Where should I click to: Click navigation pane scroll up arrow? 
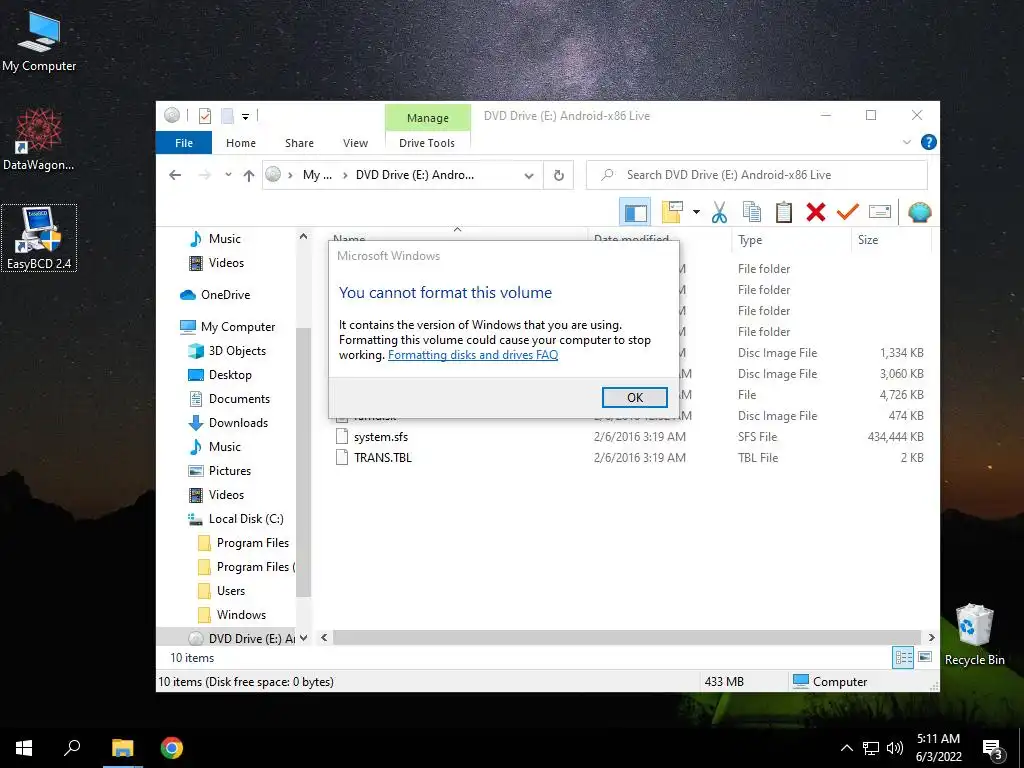pyautogui.click(x=303, y=236)
